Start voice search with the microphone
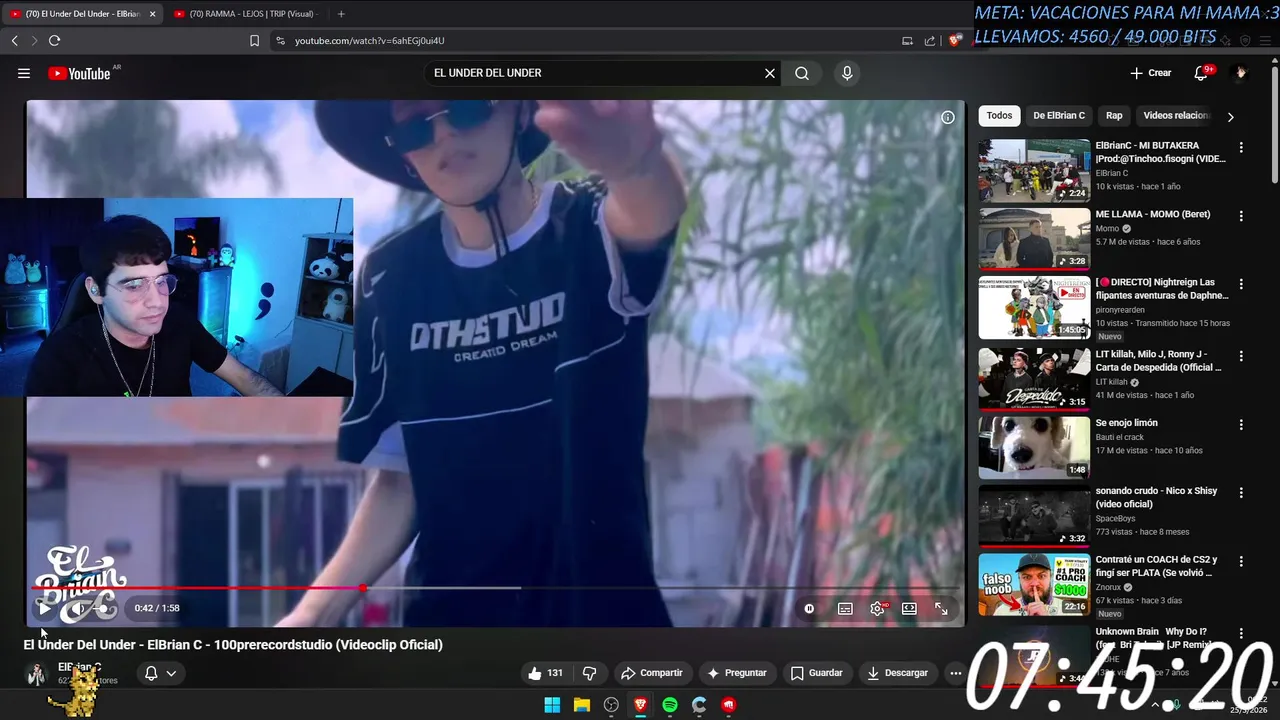1280x720 pixels. pyautogui.click(x=847, y=73)
